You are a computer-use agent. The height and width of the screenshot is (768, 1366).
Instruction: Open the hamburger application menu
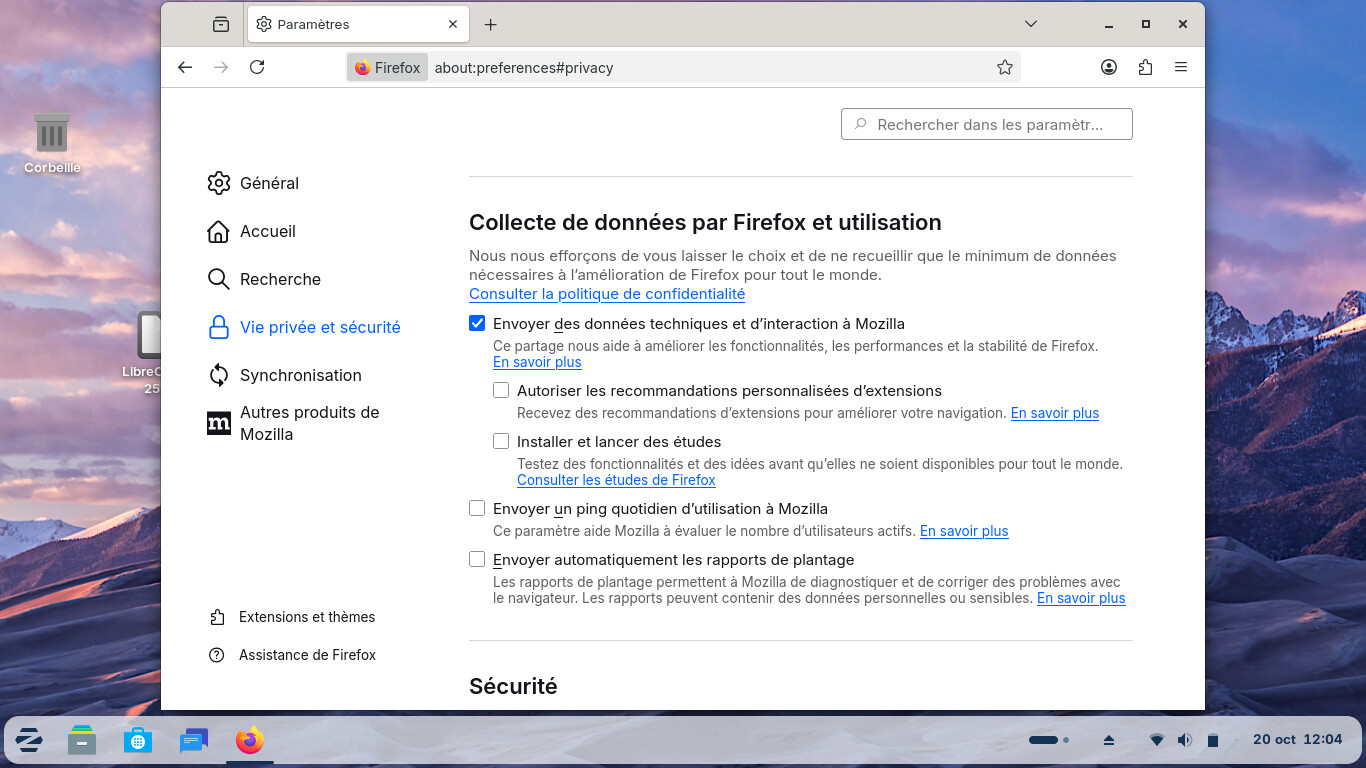pyautogui.click(x=1181, y=67)
